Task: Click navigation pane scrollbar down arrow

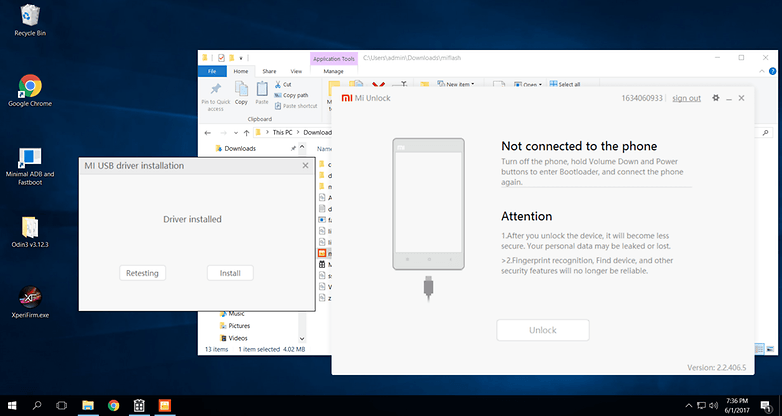Action: click(302, 339)
